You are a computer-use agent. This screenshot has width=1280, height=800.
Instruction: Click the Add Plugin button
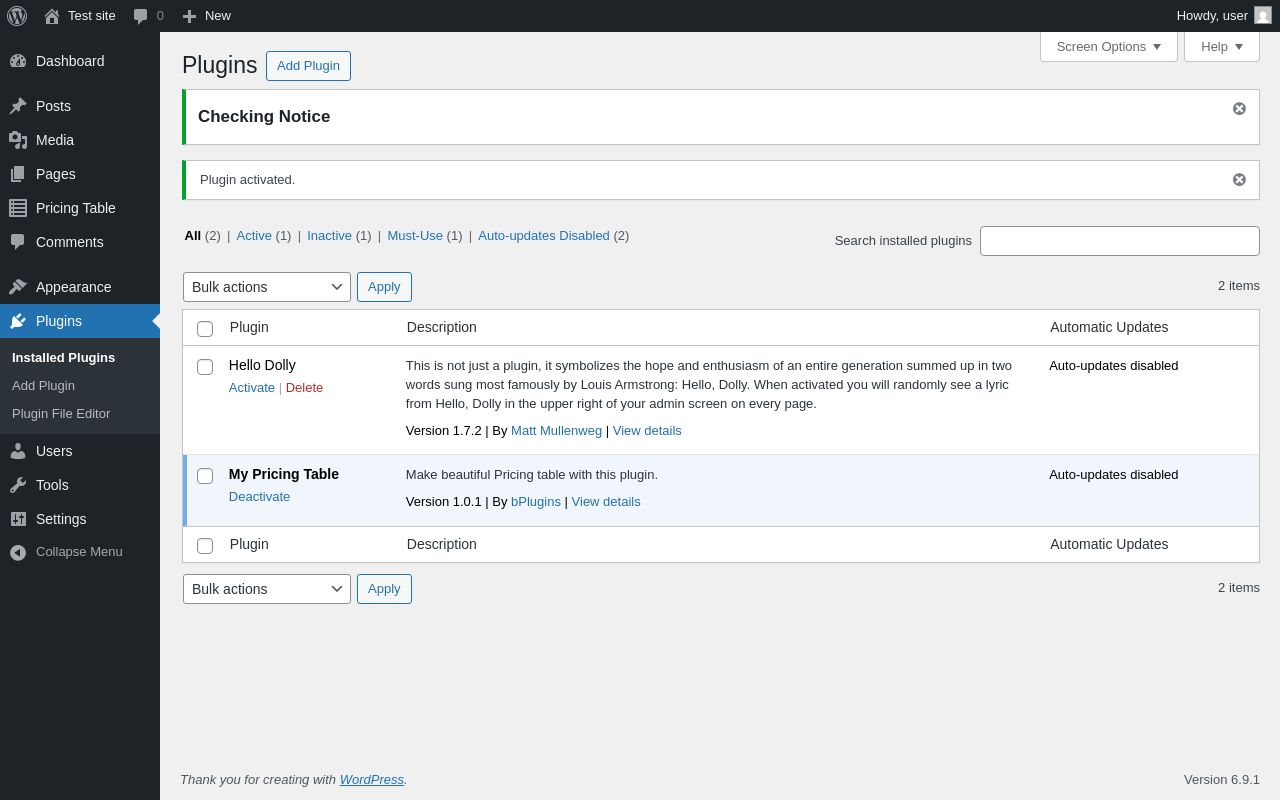click(308, 66)
